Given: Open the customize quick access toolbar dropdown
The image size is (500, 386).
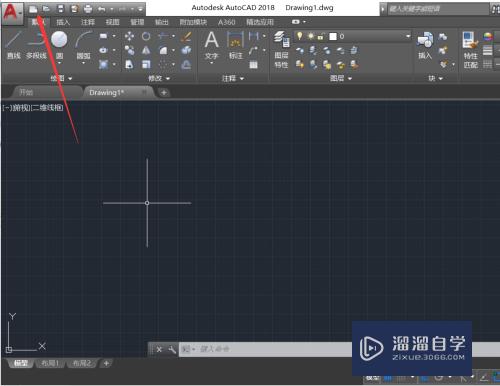Looking at the screenshot, I should coord(141,9).
